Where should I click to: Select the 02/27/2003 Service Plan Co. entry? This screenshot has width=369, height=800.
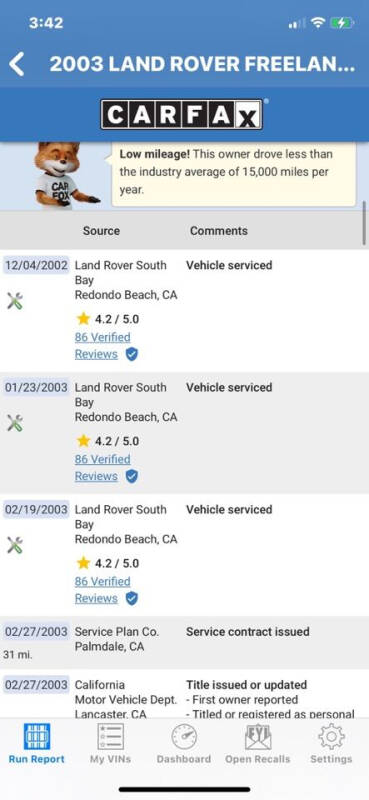click(x=184, y=643)
